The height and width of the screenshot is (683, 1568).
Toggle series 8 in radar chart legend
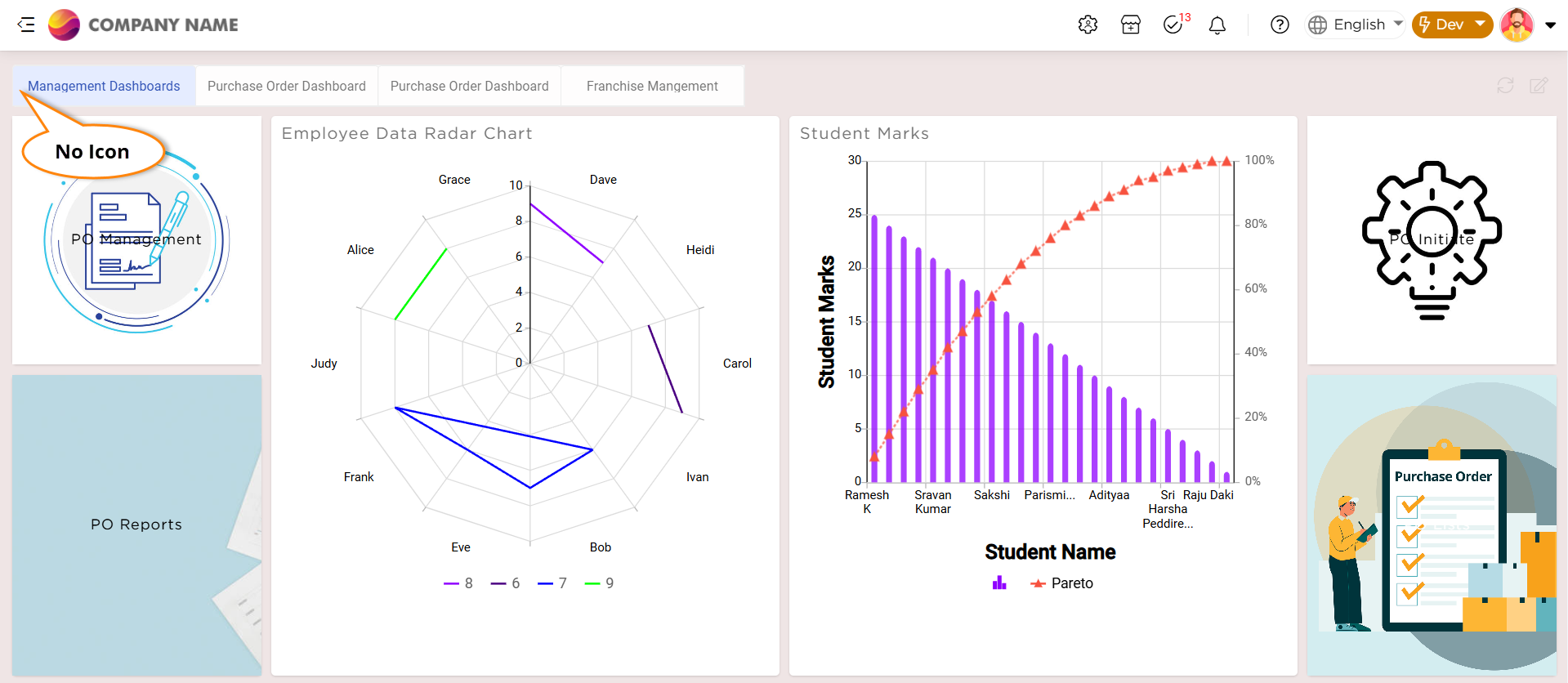458,583
